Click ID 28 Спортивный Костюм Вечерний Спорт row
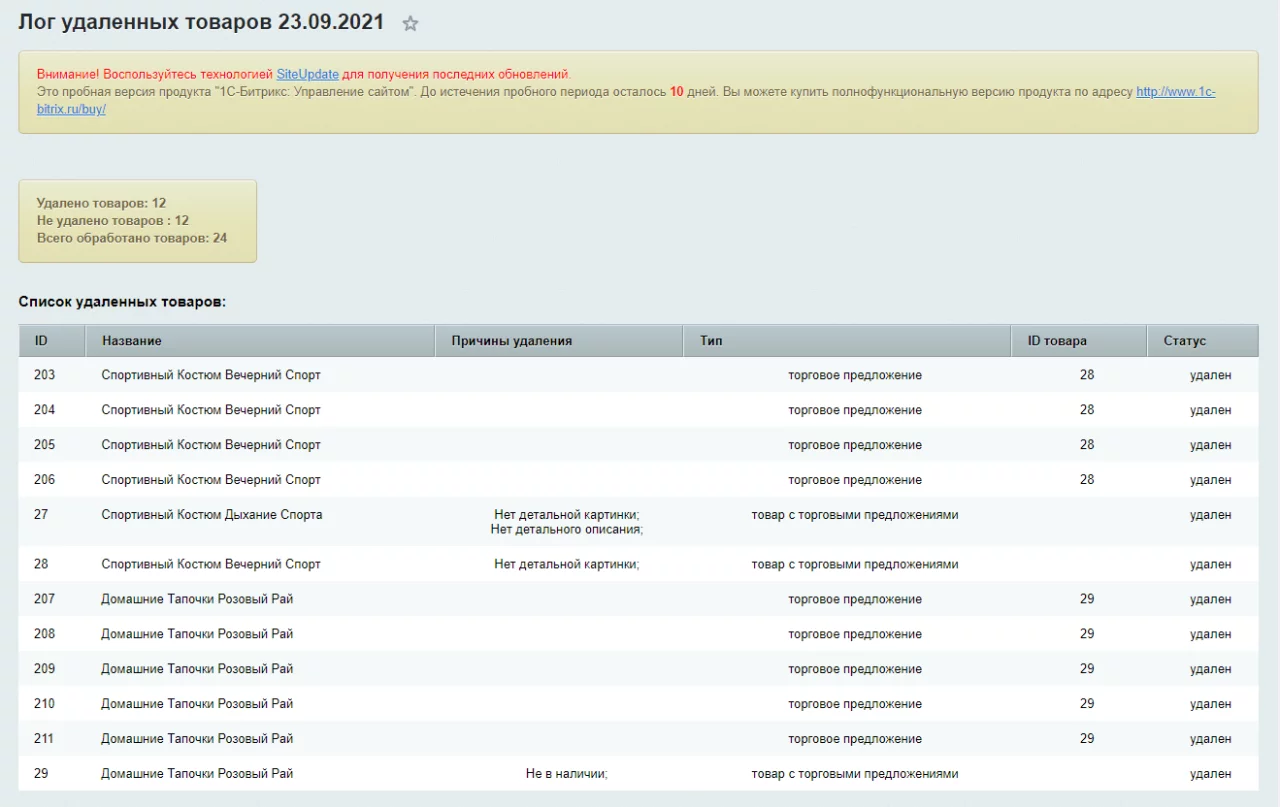The width and height of the screenshot is (1280, 807). click(211, 564)
